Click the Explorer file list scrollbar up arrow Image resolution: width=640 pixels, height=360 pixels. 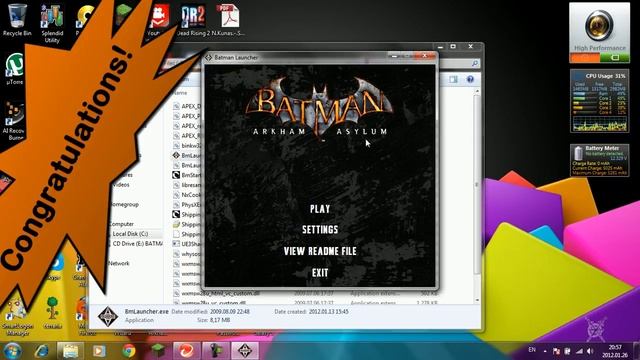click(477, 92)
